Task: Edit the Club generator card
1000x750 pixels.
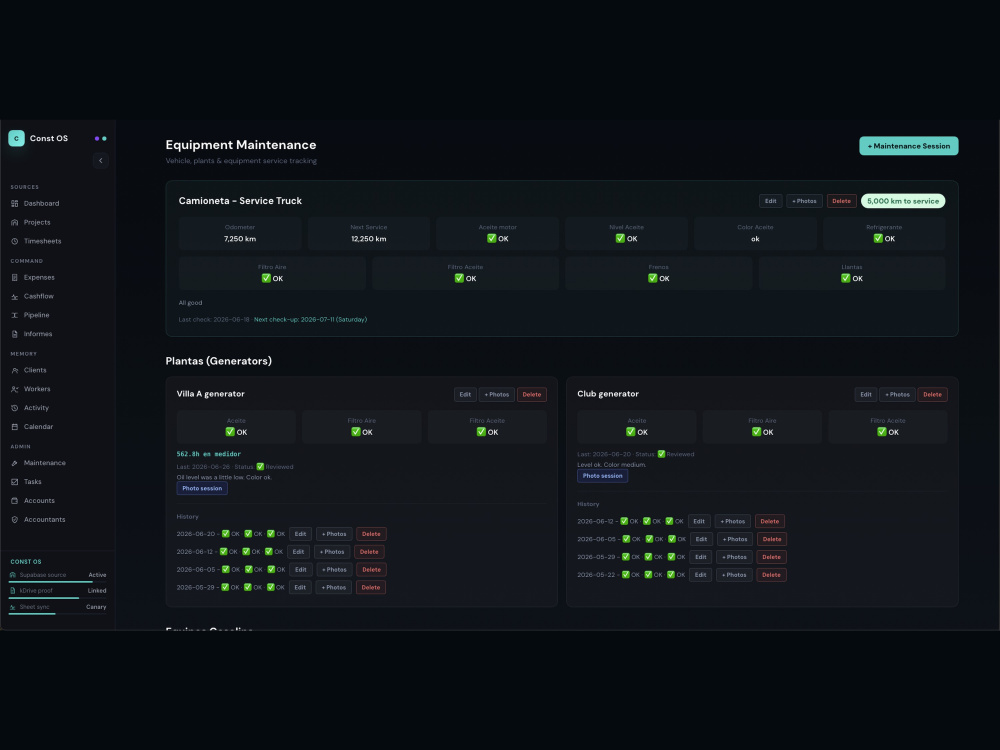Action: pos(865,395)
